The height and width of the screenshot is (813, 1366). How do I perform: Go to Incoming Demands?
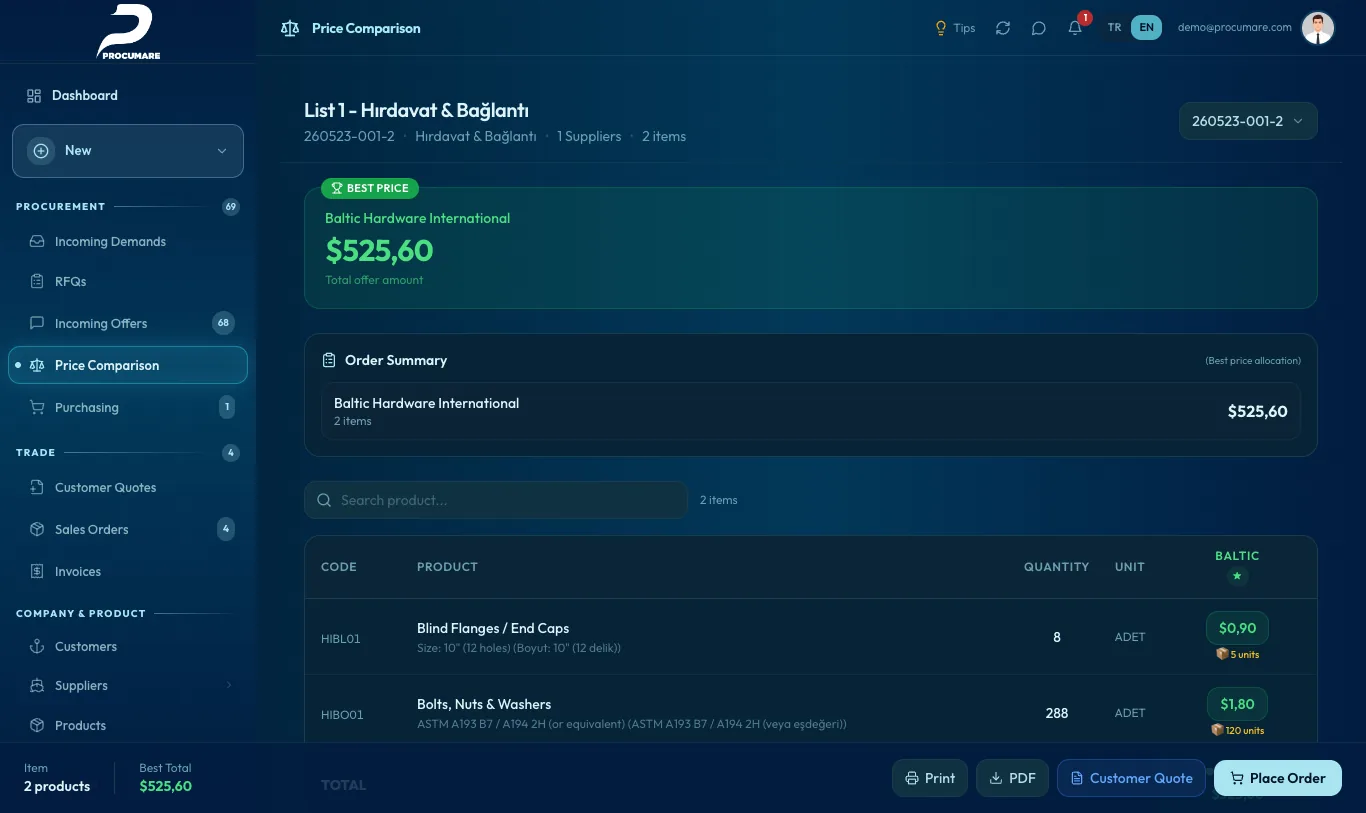point(128,242)
